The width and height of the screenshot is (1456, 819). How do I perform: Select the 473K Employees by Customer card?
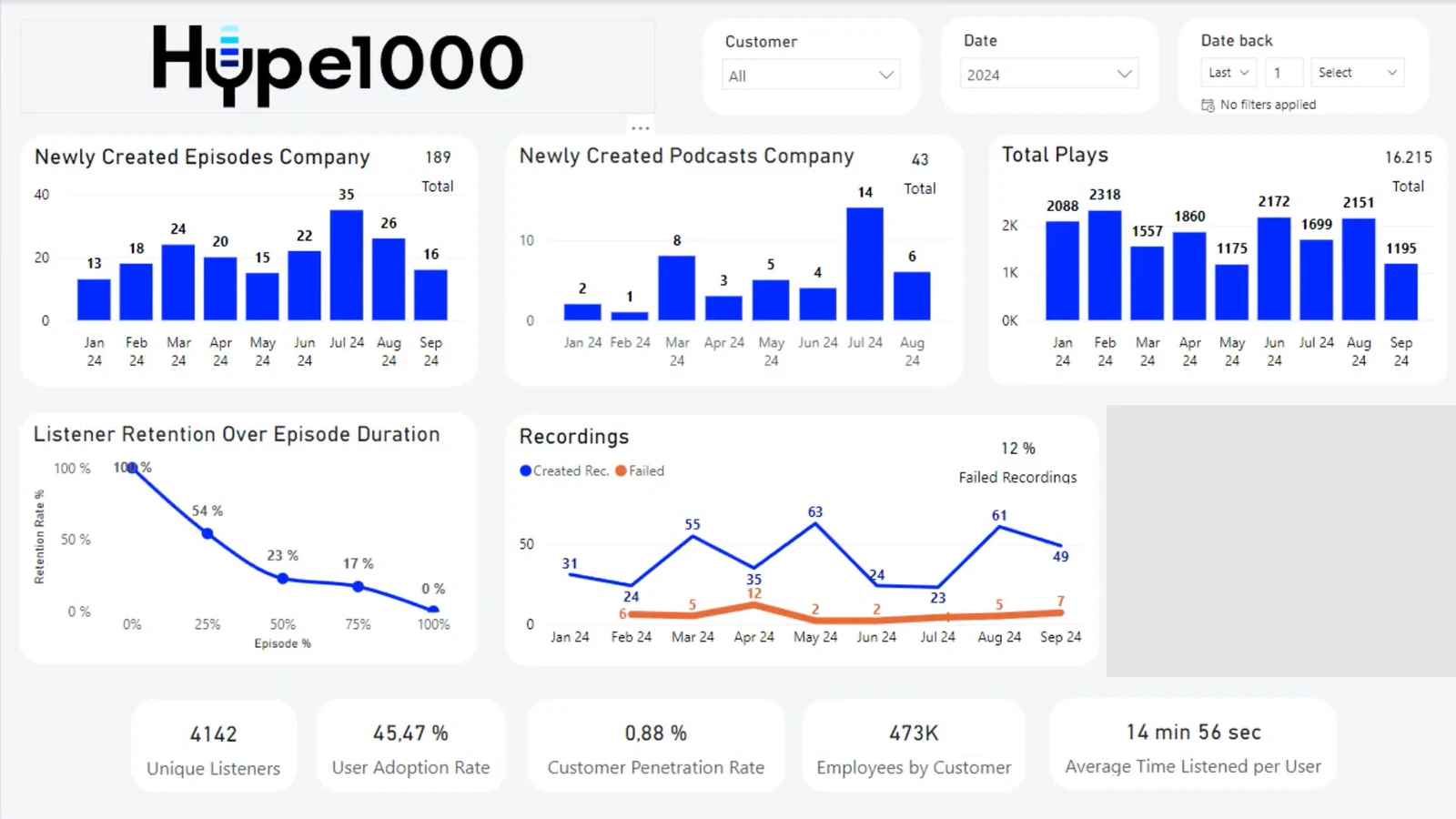pyautogui.click(x=914, y=746)
